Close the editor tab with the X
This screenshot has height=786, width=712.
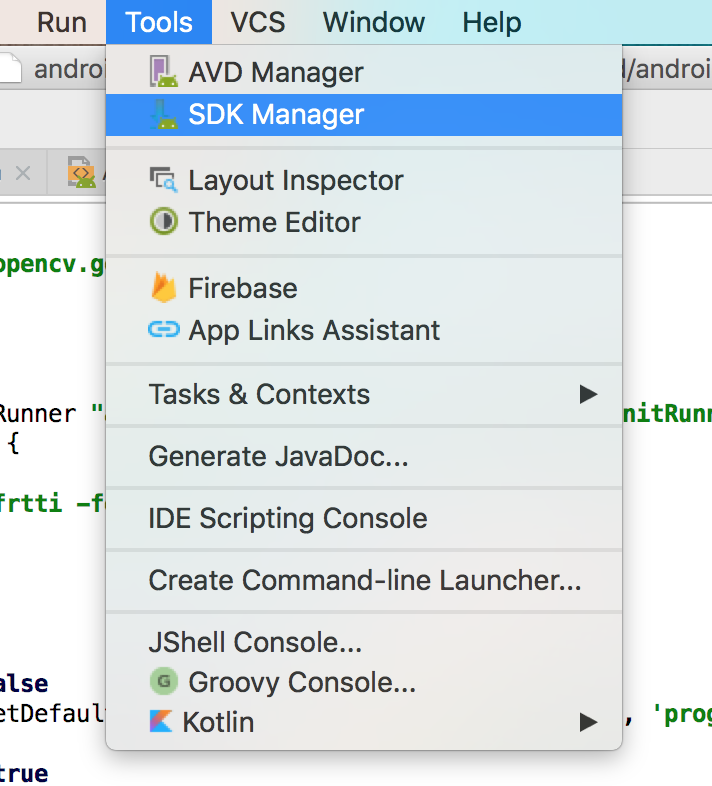23,173
